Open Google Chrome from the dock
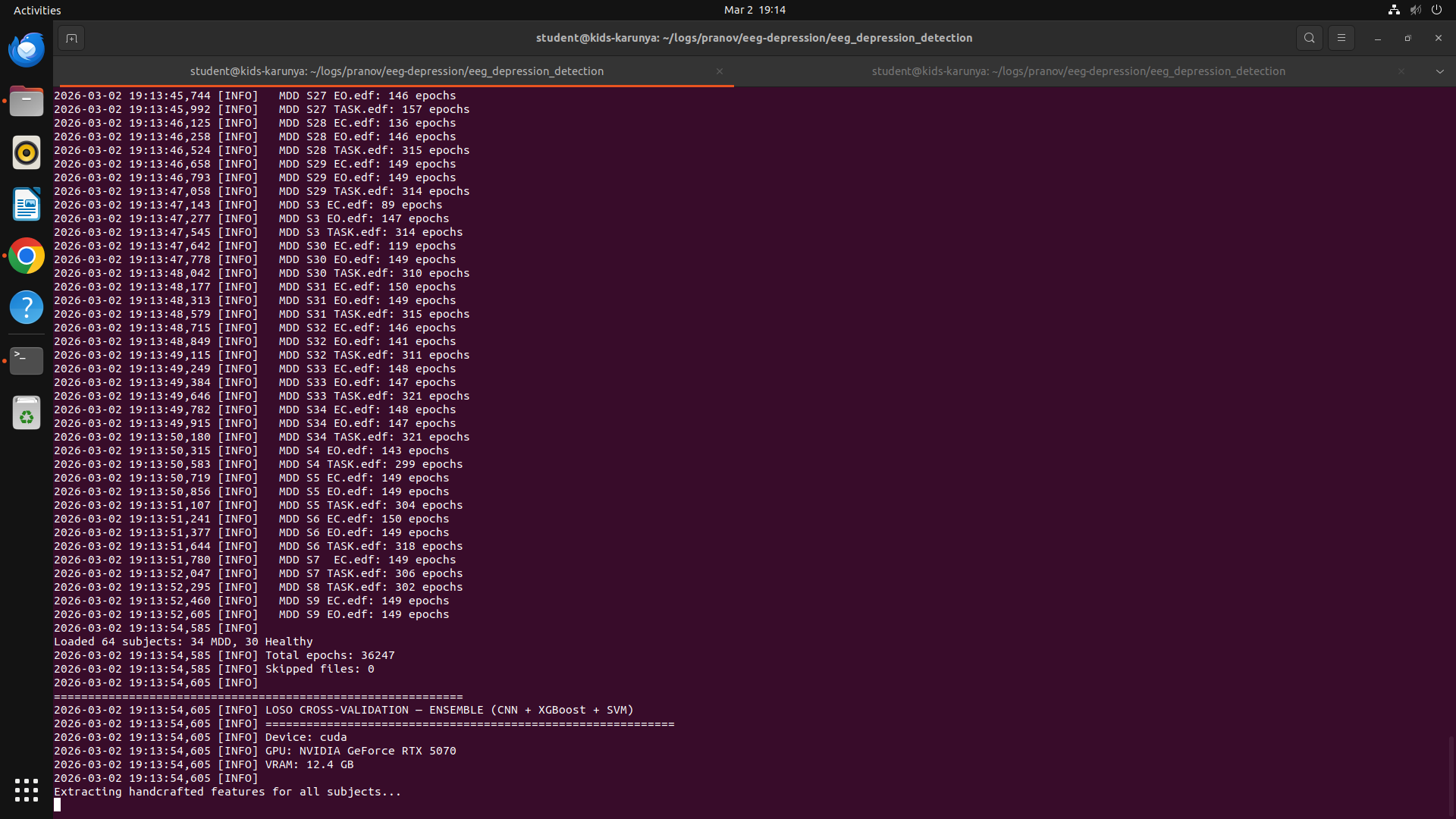 (x=27, y=256)
